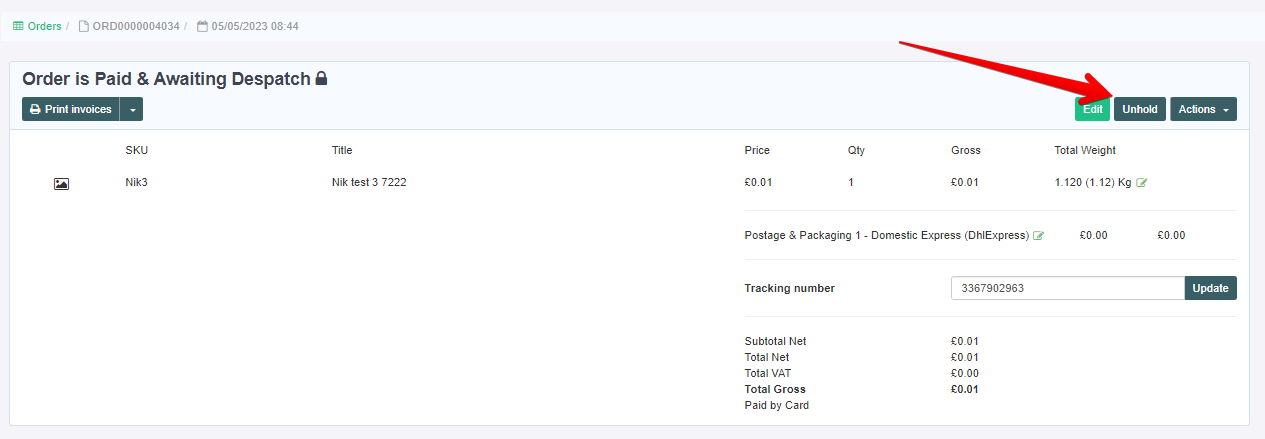Go to Orders breadcrumb link
Image resolution: width=1265 pixels, height=439 pixels.
(44, 26)
